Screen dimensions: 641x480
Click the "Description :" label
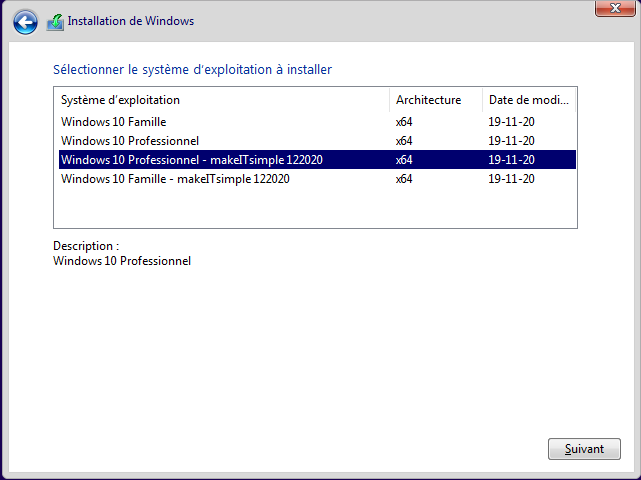click(x=85, y=246)
